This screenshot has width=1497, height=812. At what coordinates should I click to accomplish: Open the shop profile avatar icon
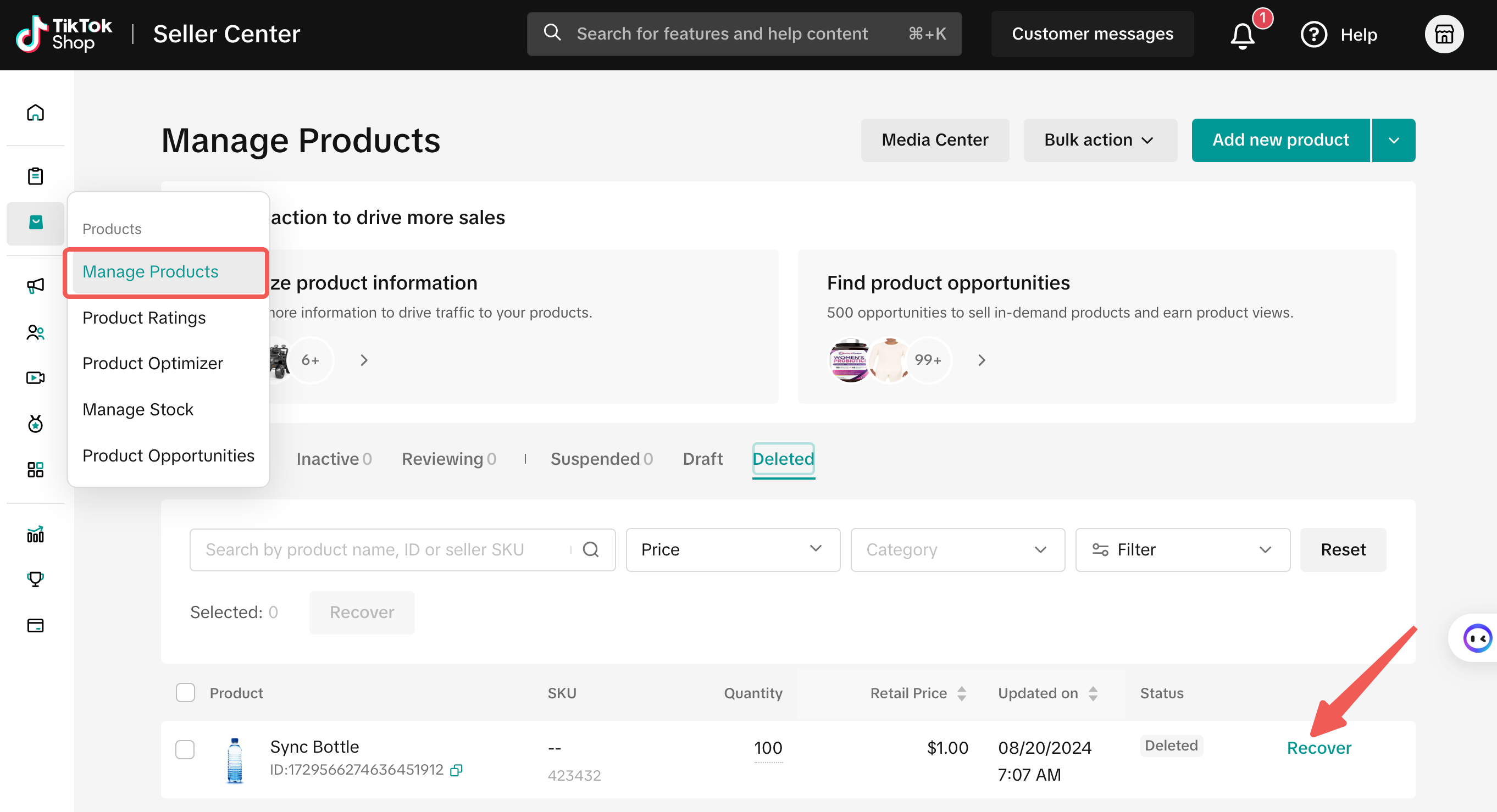tap(1444, 34)
